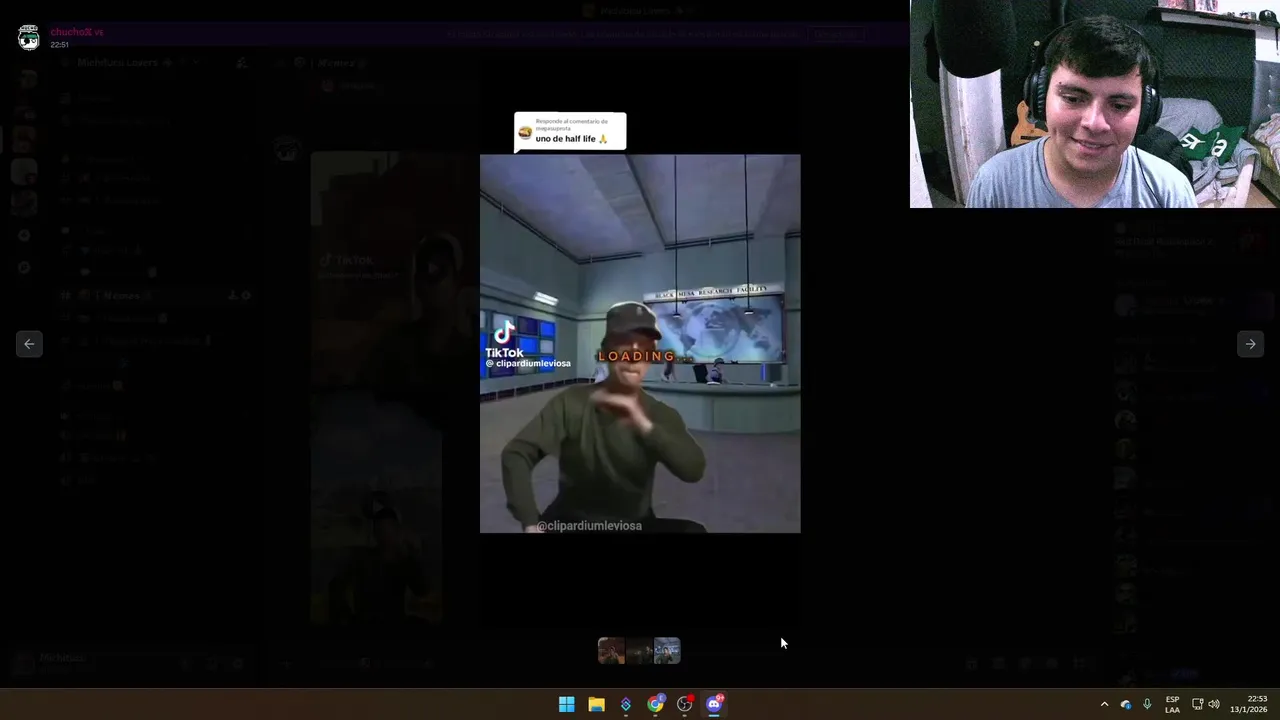Image resolution: width=1280 pixels, height=720 pixels.
Task: Go to the next image with right arrow
Action: [1250, 344]
